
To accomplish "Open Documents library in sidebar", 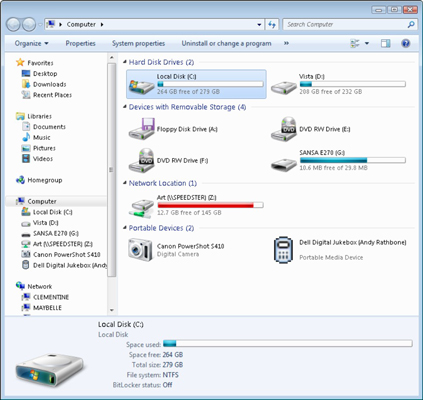I will pyautogui.click(x=49, y=127).
